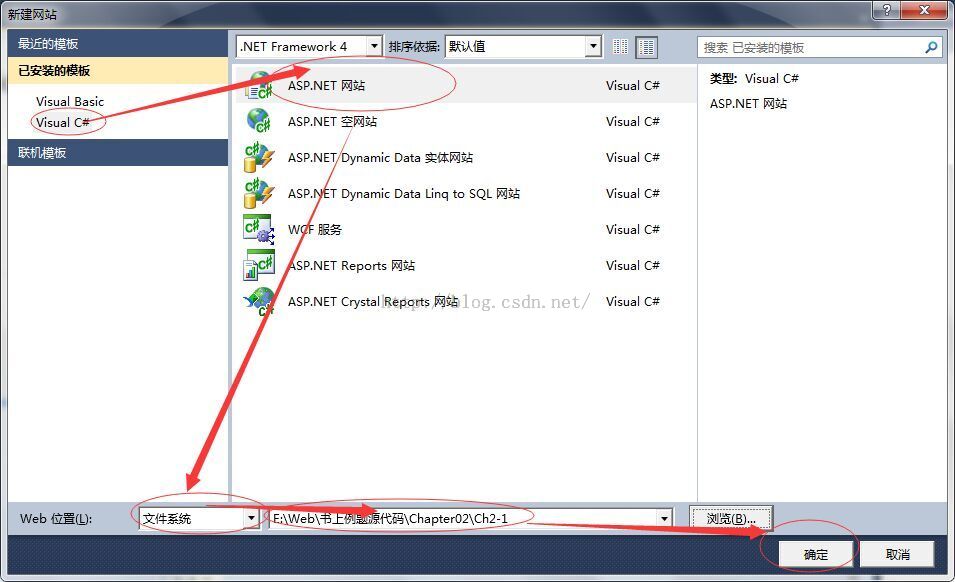Open the 联机模板 section

pyautogui.click(x=42, y=152)
